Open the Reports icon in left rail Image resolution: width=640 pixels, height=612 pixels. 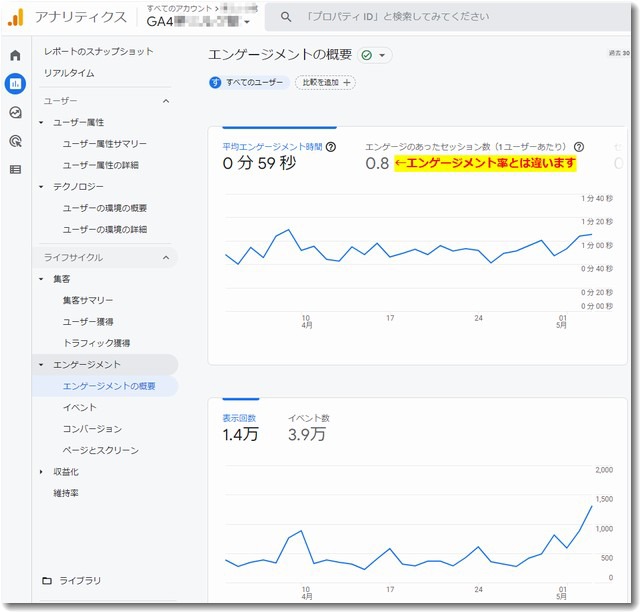tap(15, 84)
